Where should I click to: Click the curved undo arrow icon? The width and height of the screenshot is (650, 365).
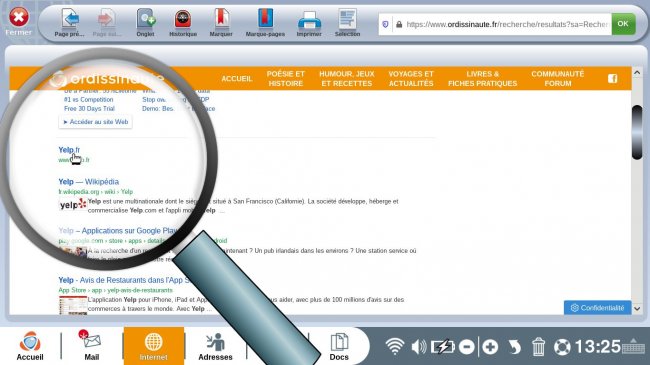click(x=514, y=347)
